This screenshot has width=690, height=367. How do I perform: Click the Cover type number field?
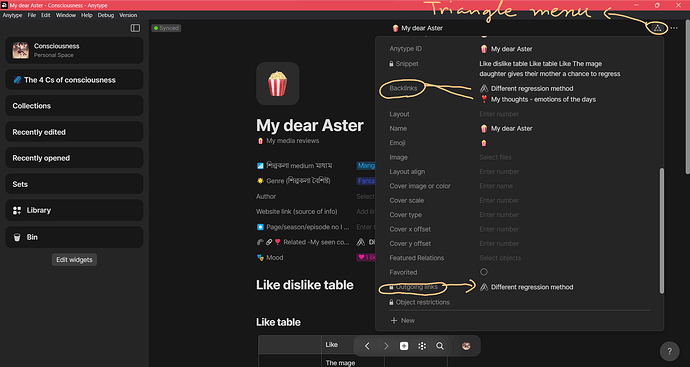pos(499,215)
